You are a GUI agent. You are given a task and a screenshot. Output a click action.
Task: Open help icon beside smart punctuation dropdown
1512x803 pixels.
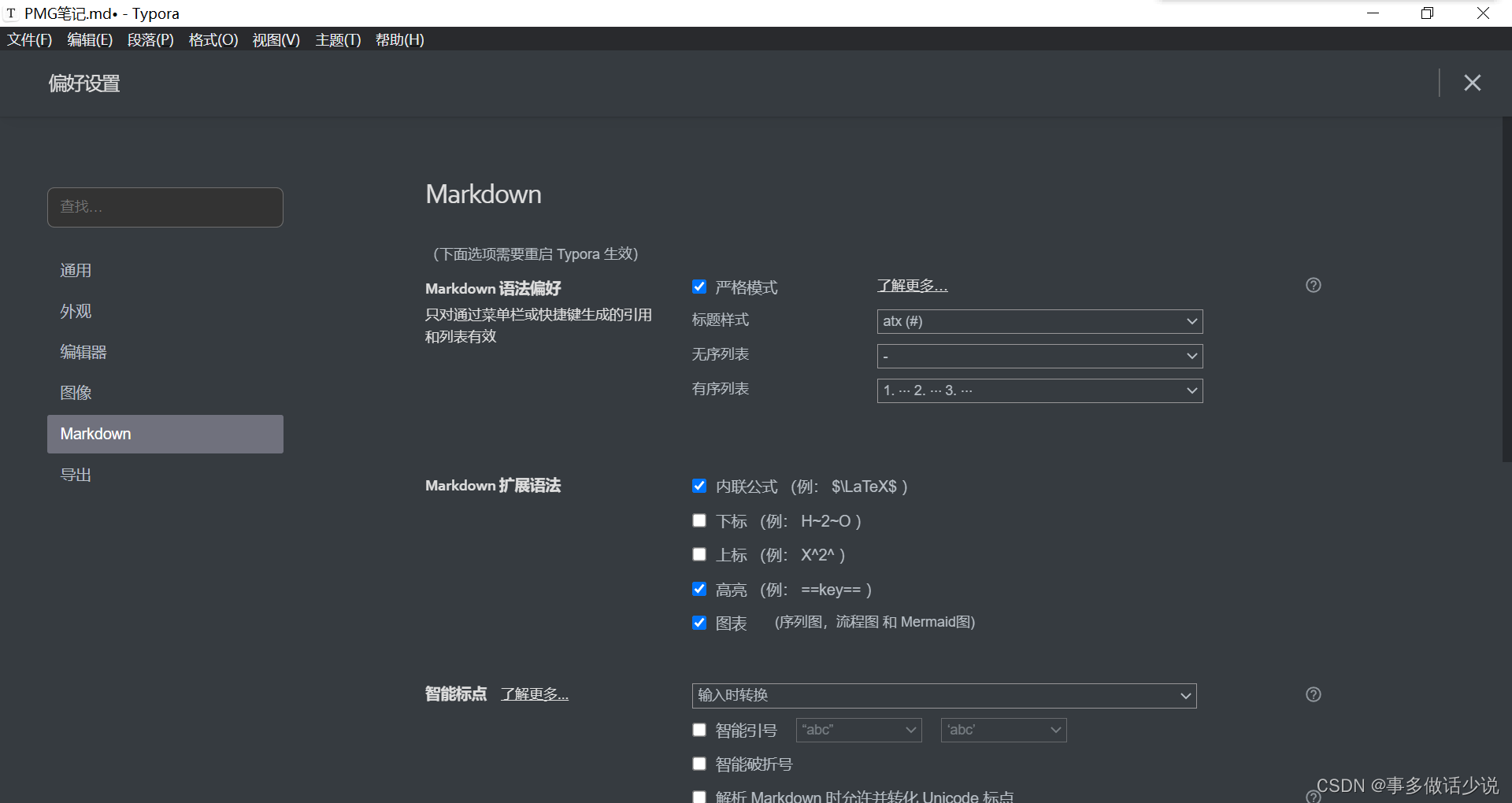(1313, 694)
